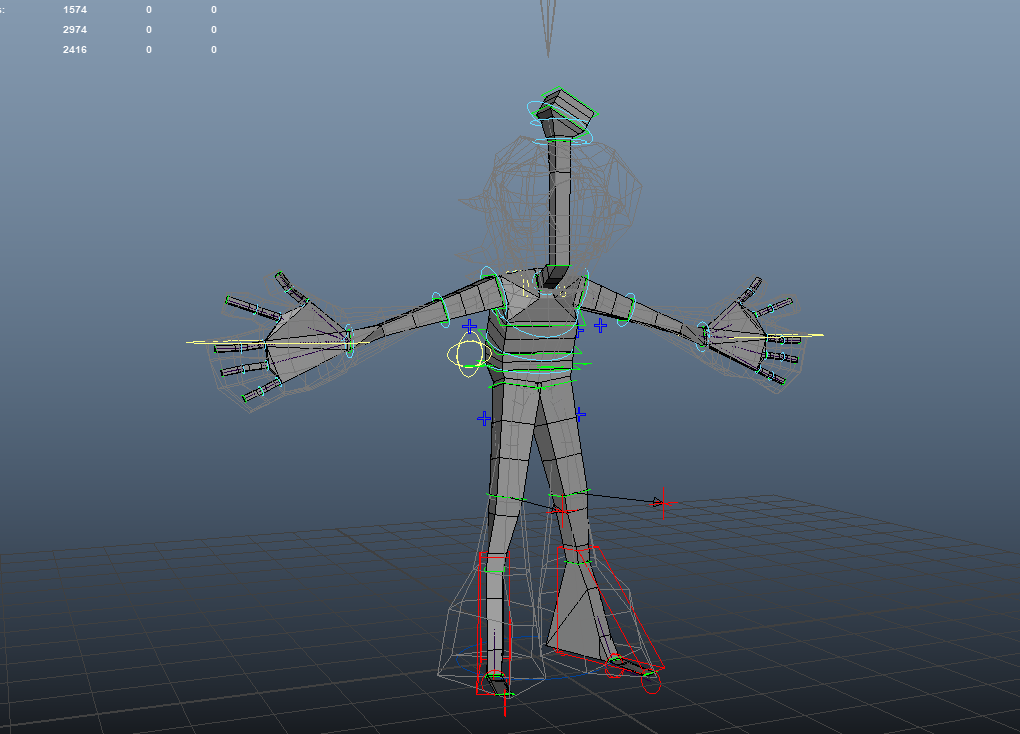
Task: Click the HUD value 1574
Action: [75, 10]
